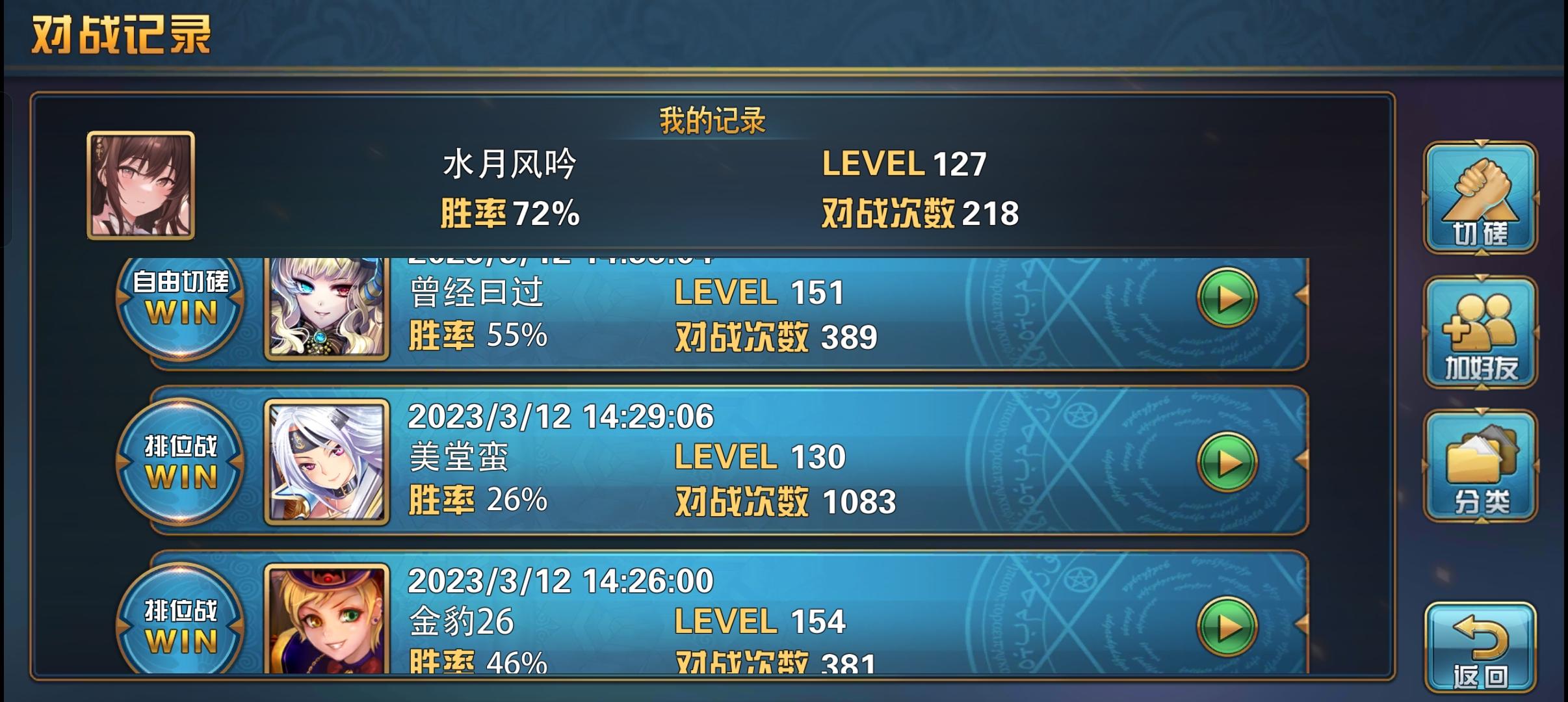Expand arrow beside 金豹26 record
The height and width of the screenshot is (702, 1568).
tap(1301, 624)
